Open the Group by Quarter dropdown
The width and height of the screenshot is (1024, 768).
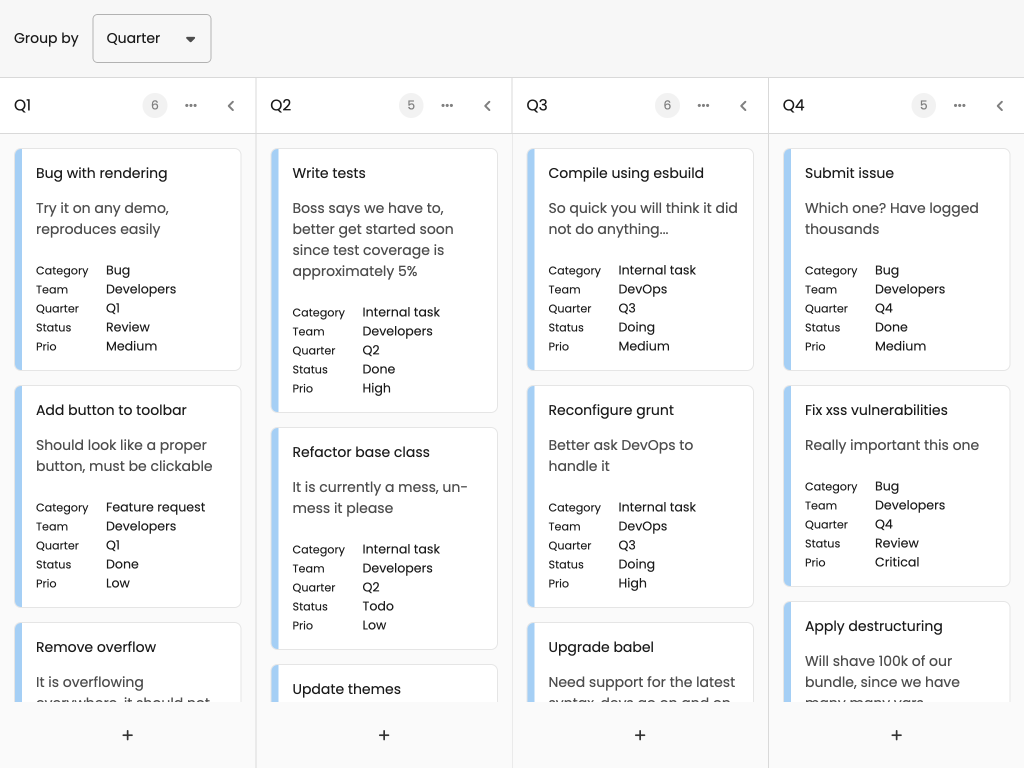[151, 38]
